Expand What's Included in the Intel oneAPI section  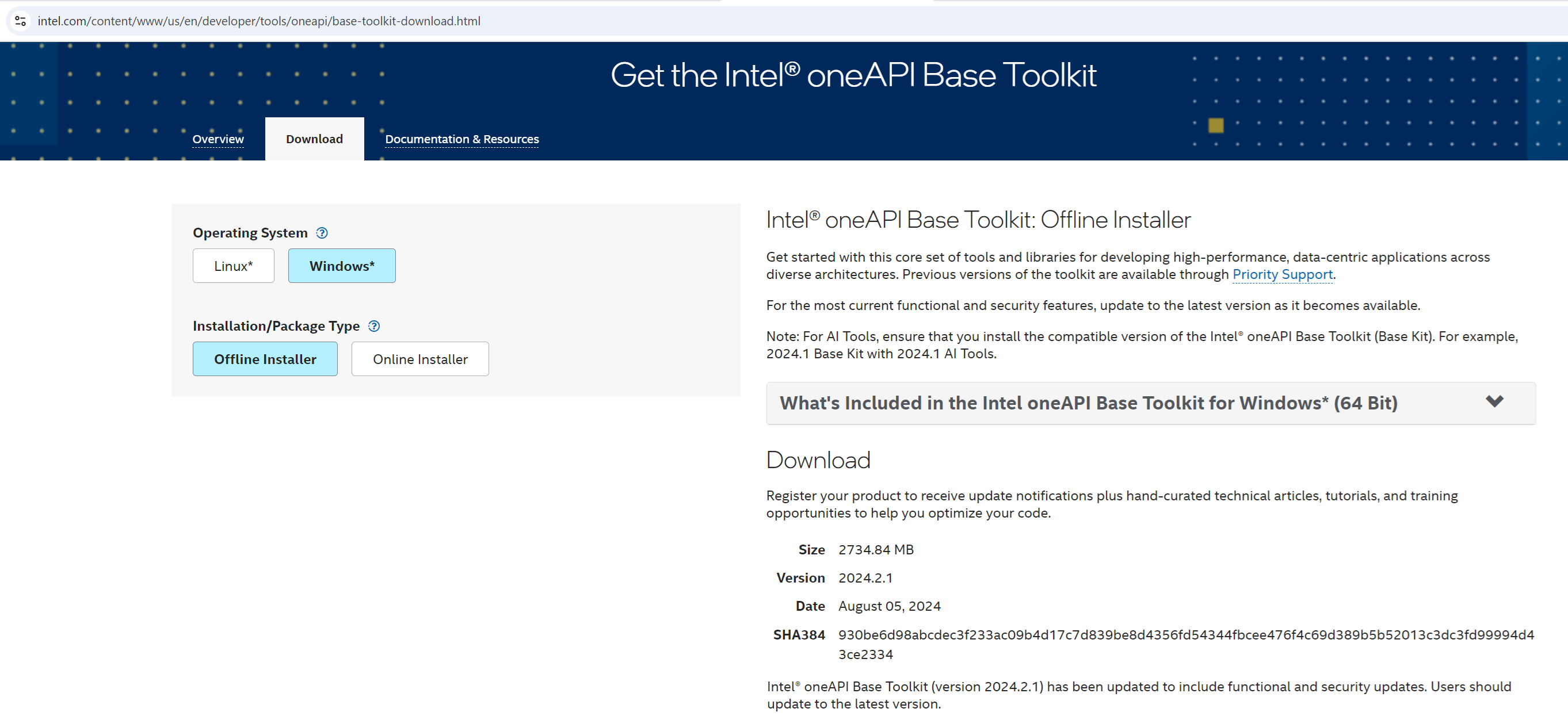tap(1088, 403)
